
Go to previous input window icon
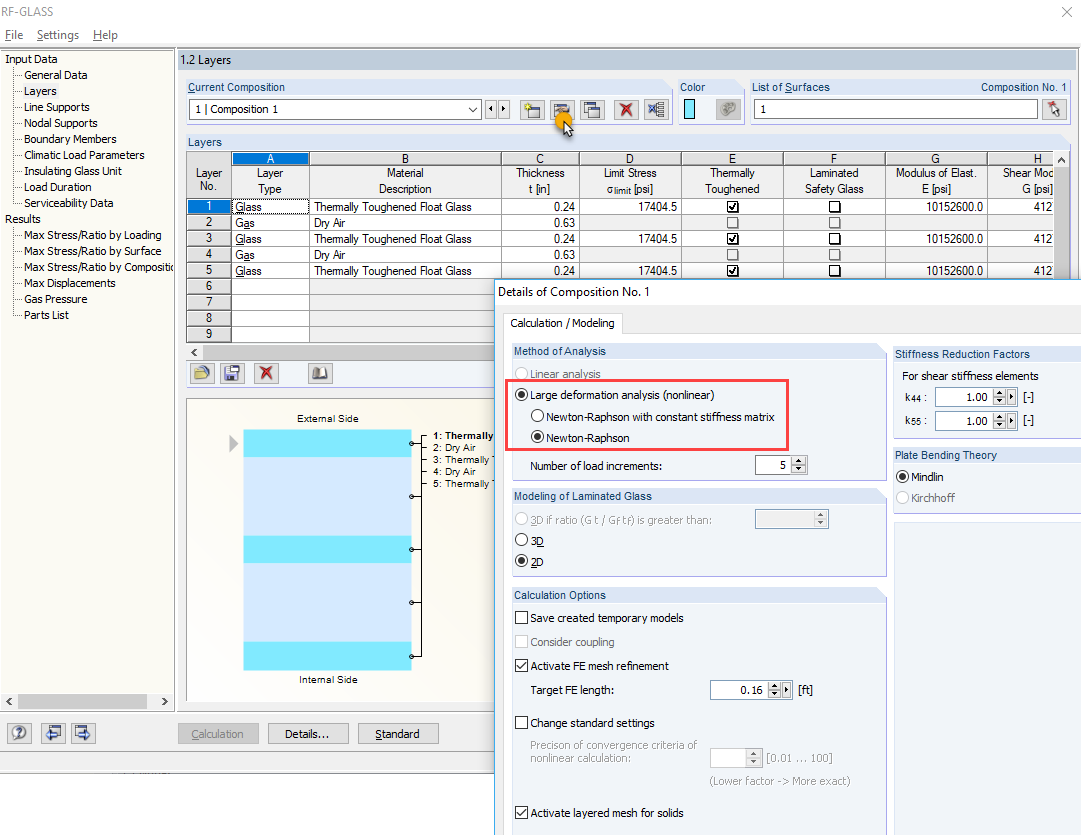[53, 733]
